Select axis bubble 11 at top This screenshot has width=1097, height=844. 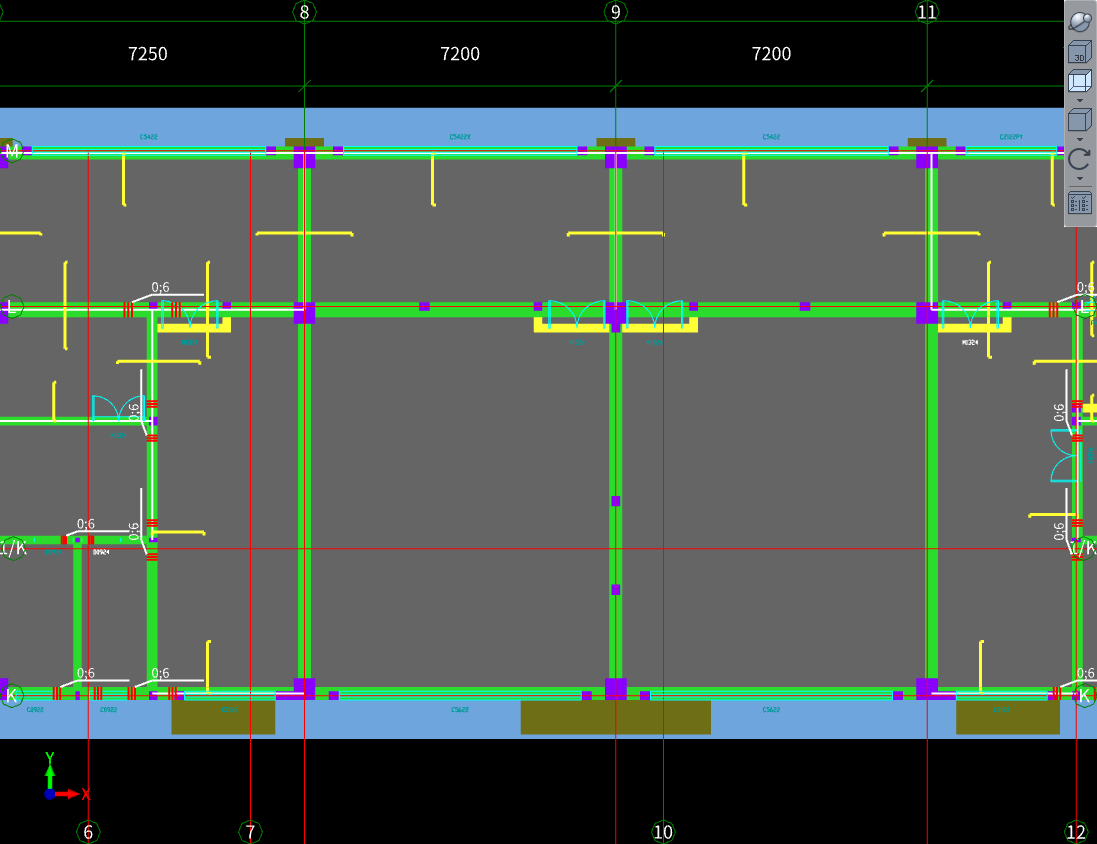coord(927,11)
